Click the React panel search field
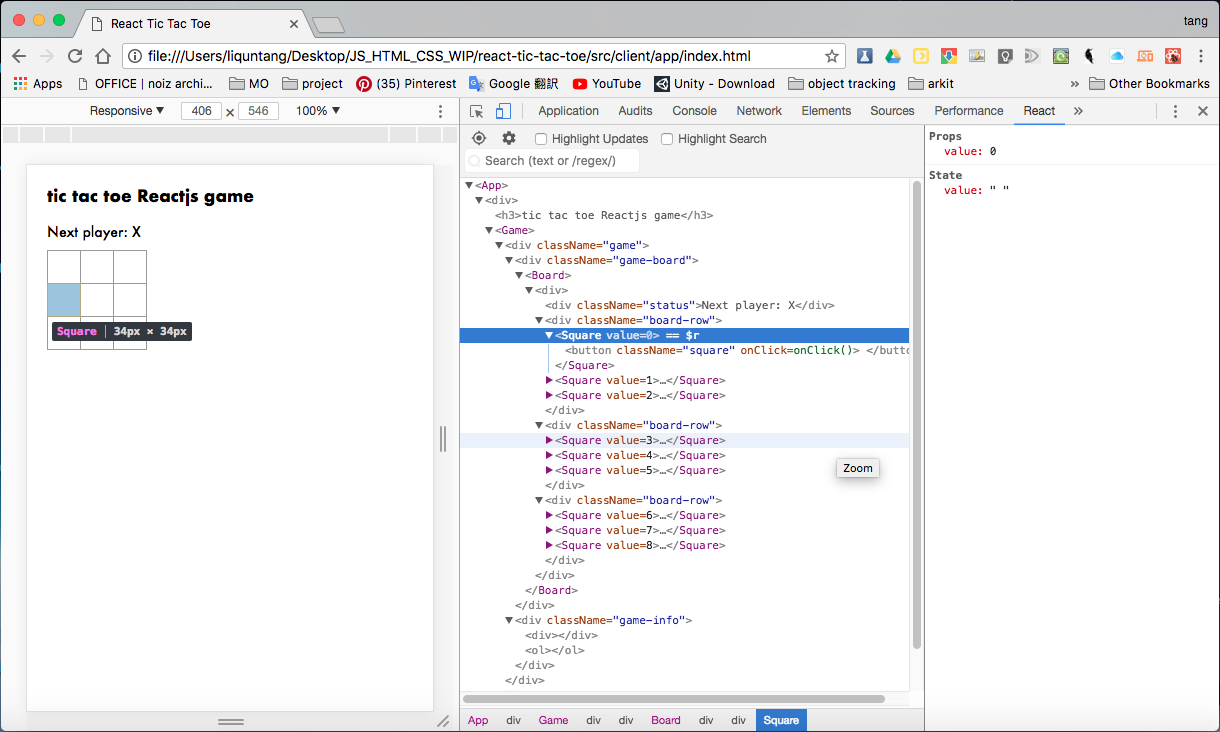Viewport: 1220px width, 732px height. (x=551, y=161)
